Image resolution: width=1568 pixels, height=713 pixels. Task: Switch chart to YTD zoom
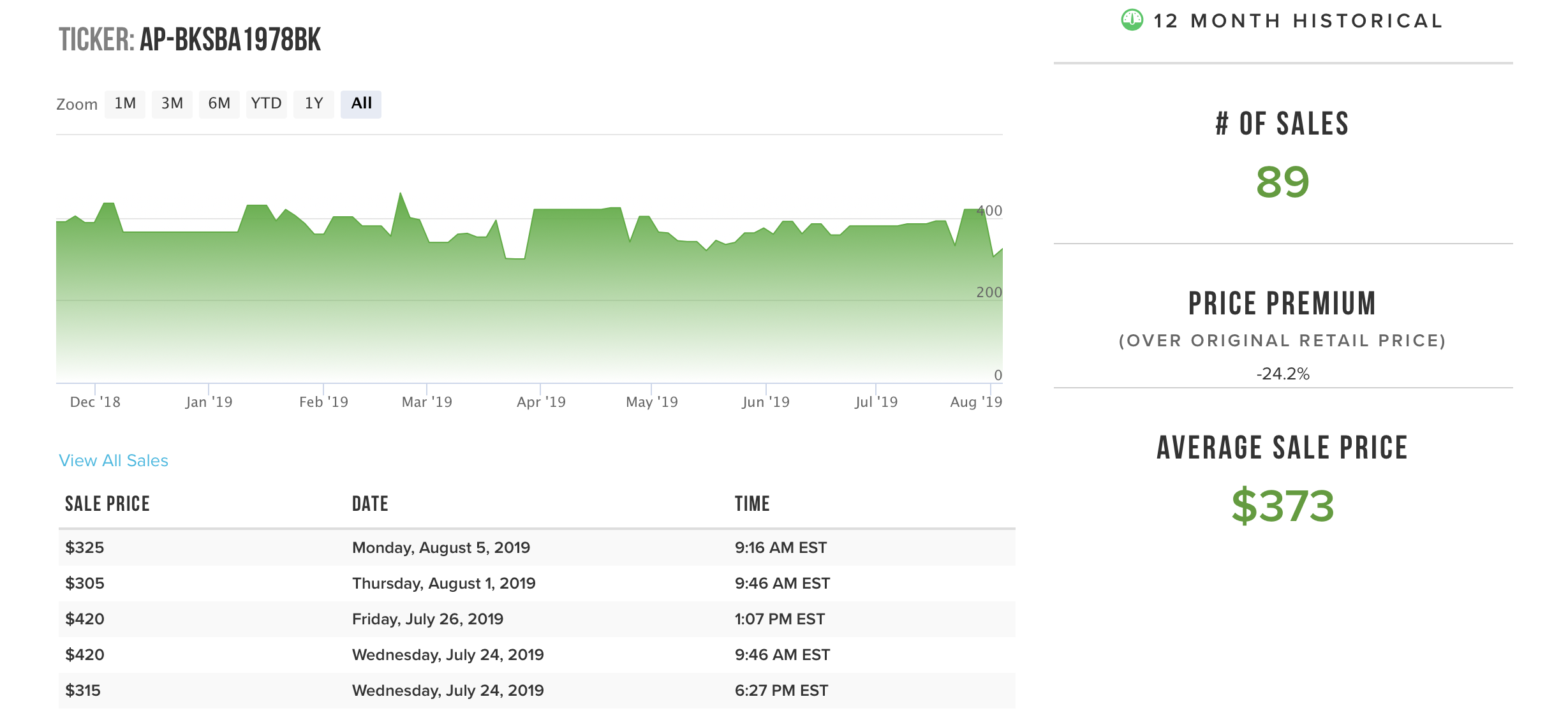[x=266, y=103]
